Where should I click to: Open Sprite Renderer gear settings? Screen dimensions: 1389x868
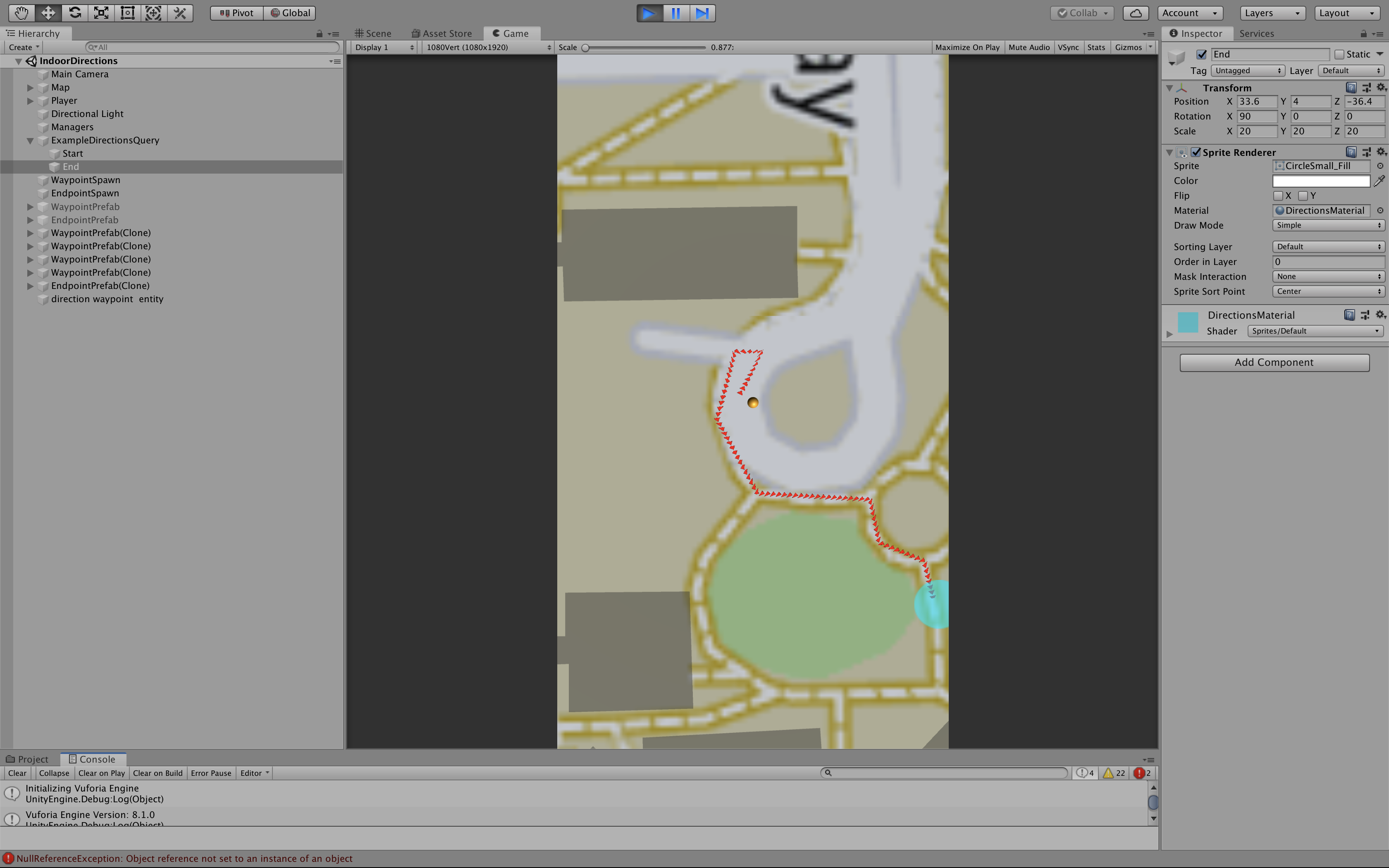click(x=1381, y=152)
